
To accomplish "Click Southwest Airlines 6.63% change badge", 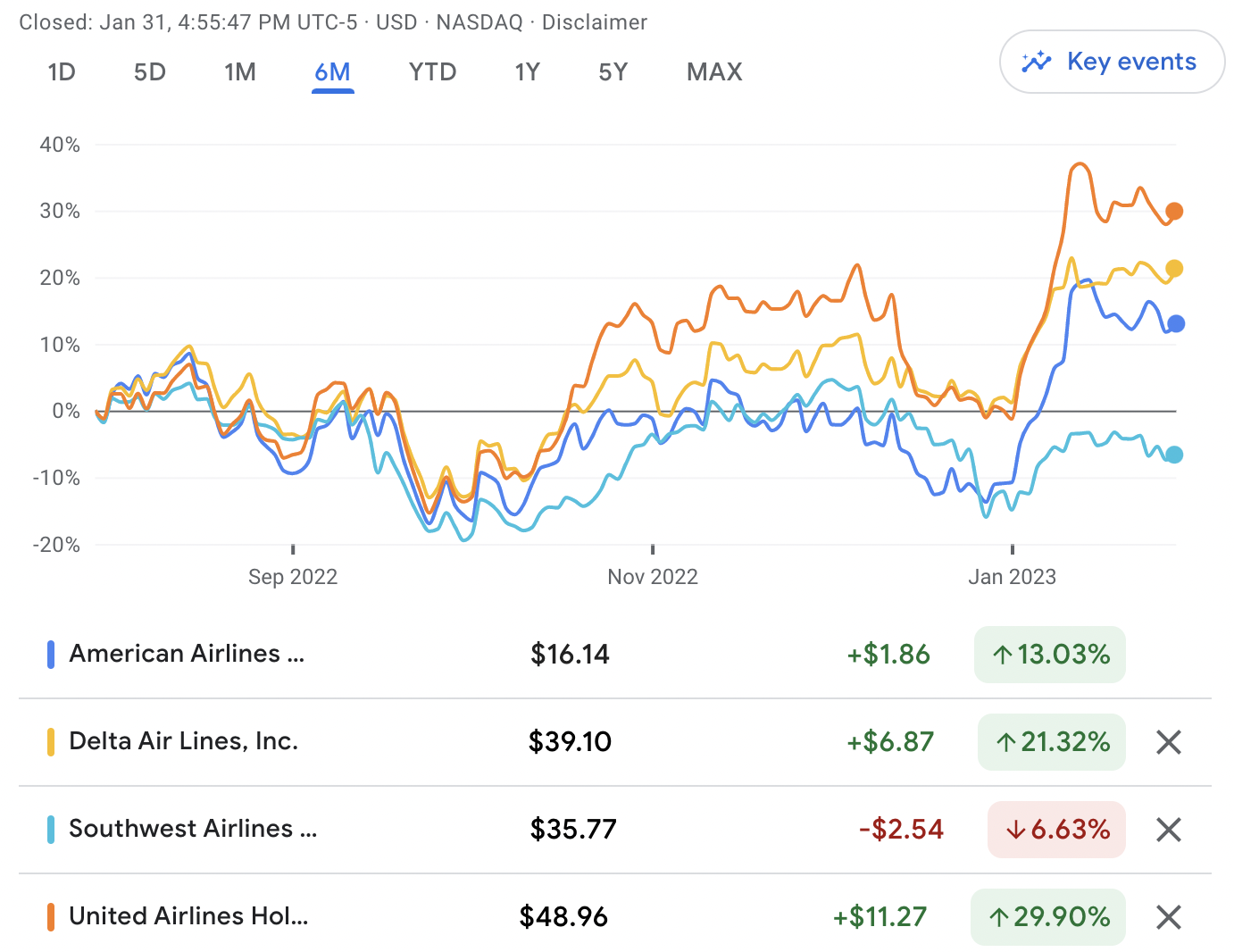I will click(1056, 830).
